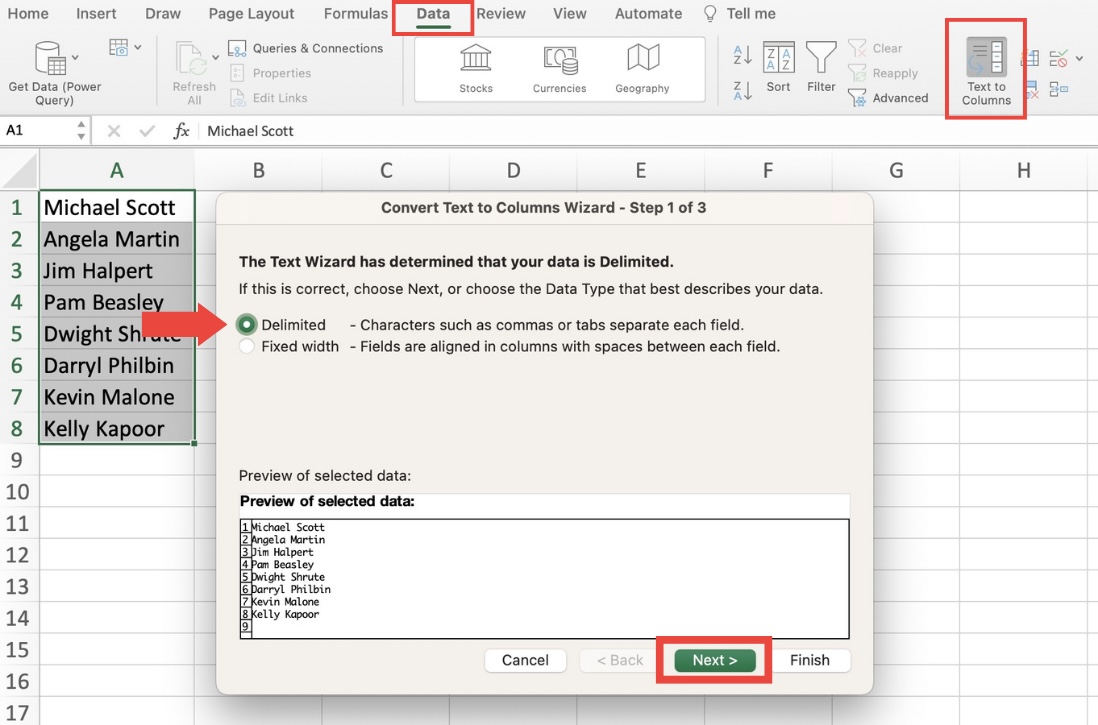Click the Name Box stepper arrows
This screenshot has height=725, width=1098.
tap(81, 130)
